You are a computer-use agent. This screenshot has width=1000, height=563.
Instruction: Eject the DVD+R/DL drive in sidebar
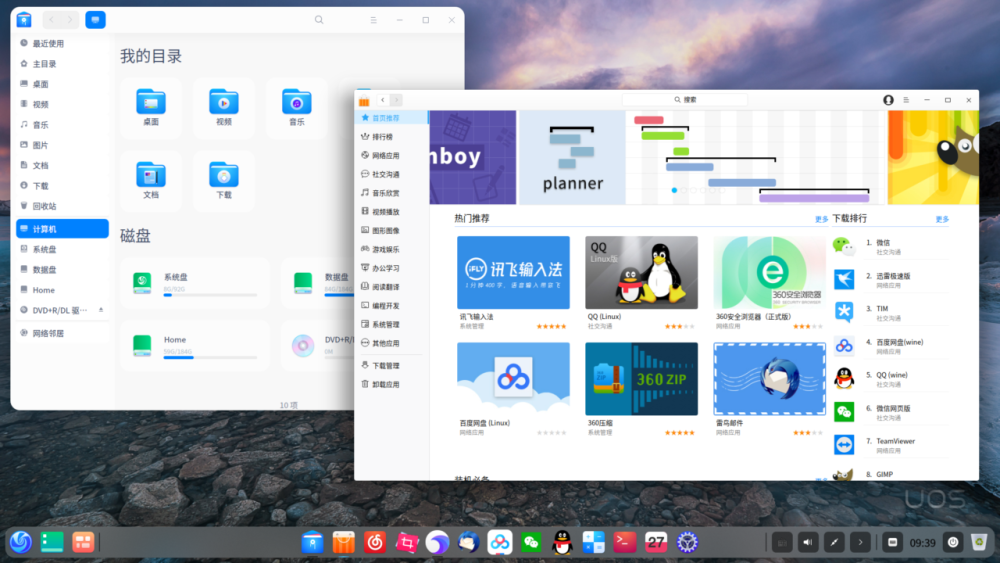tap(101, 310)
